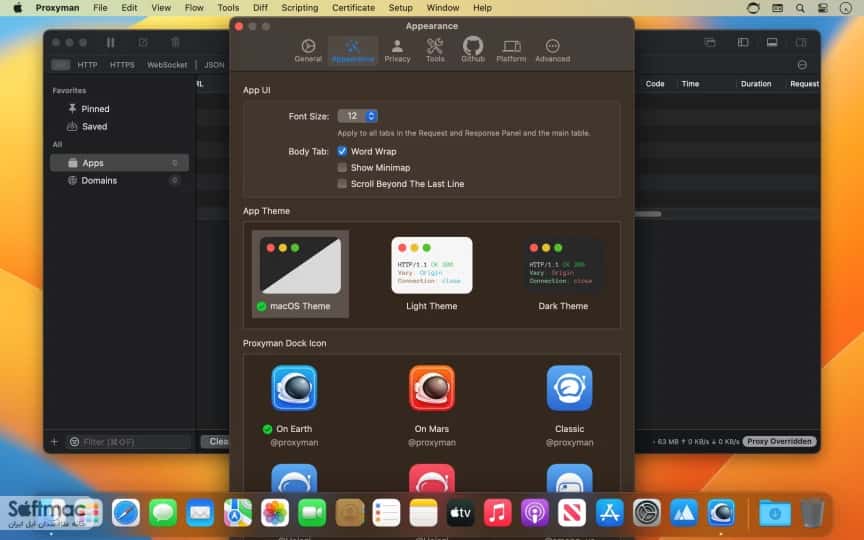Open the Github preferences tab
This screenshot has width=864, height=540.
coord(473,50)
